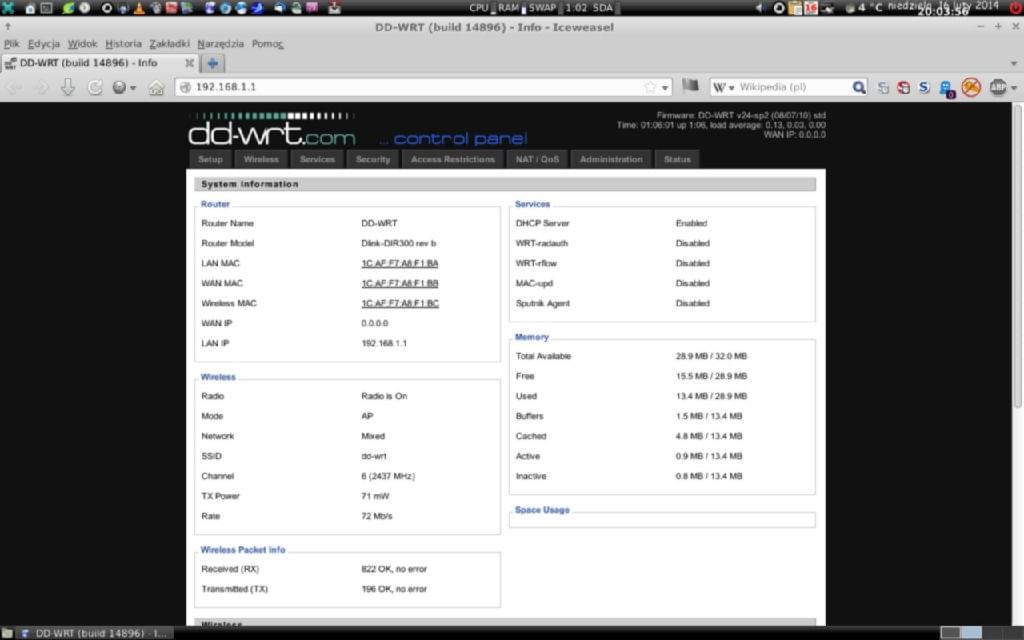Click the volume speaker icon in system tray
The height and width of the screenshot is (640, 1024).
(760, 8)
